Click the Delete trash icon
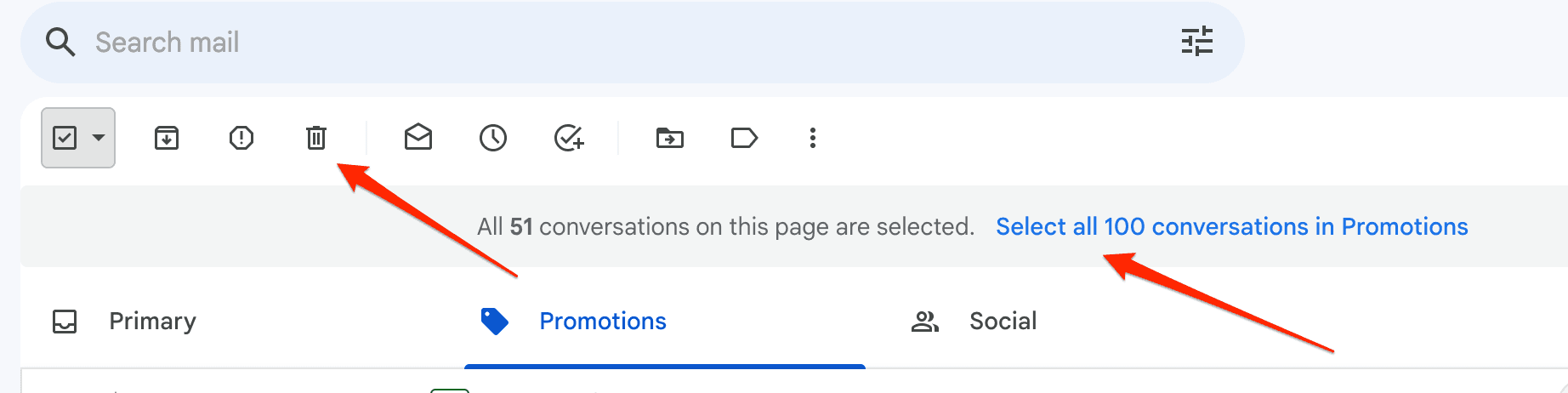Viewport: 1568px width, 393px height. pyautogui.click(x=316, y=138)
